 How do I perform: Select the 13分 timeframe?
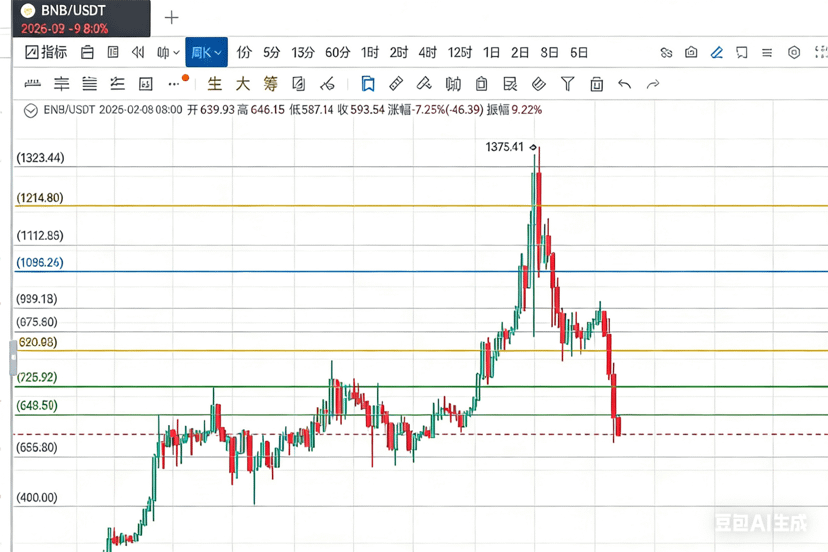(303, 52)
